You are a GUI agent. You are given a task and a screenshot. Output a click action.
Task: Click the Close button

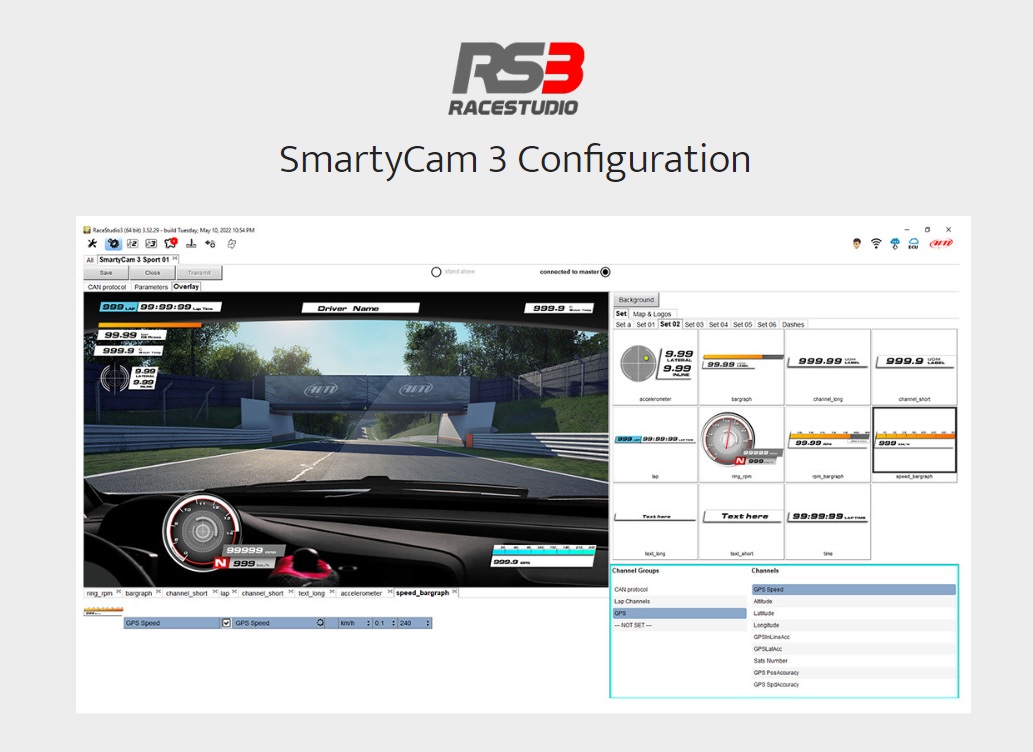click(152, 273)
